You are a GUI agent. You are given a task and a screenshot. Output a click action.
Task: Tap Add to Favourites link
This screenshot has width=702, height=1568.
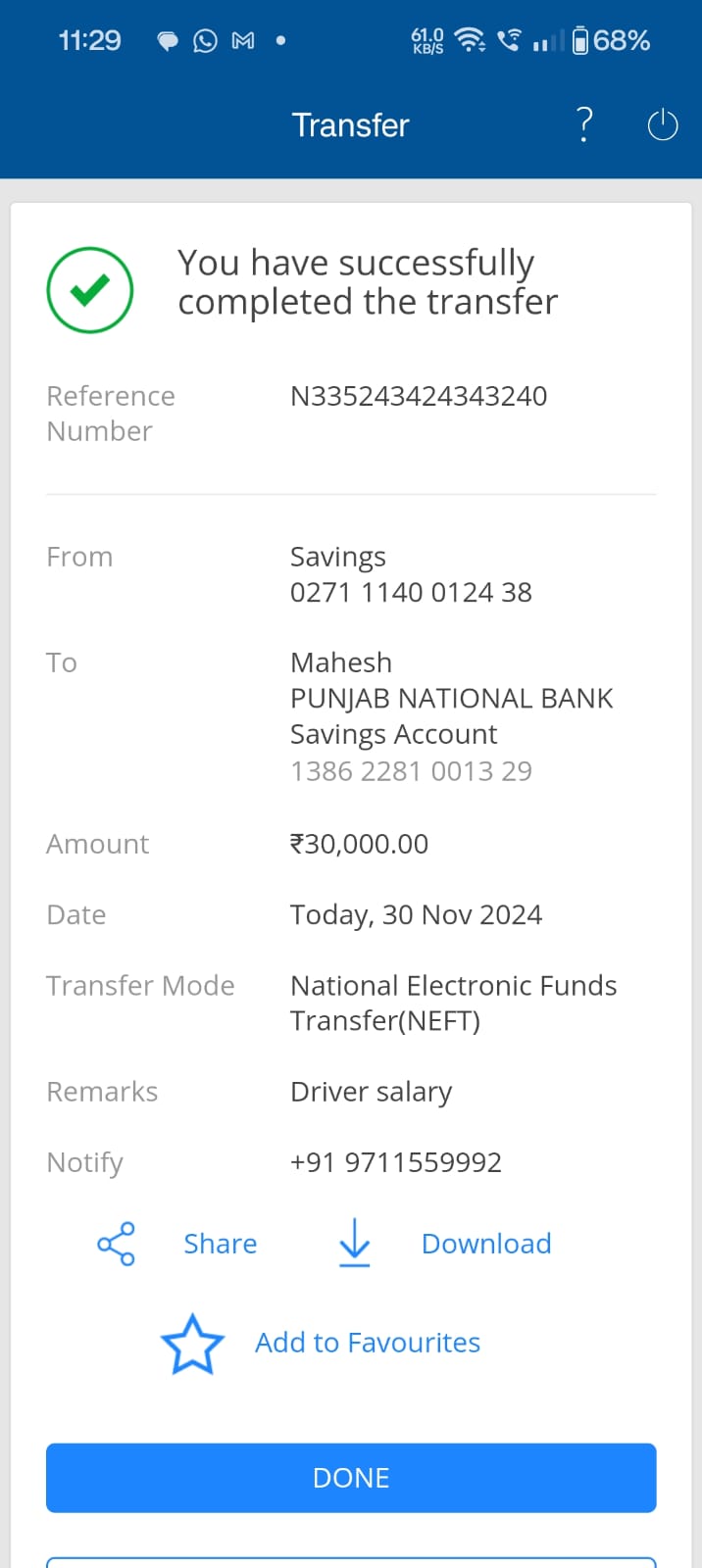coord(368,1343)
